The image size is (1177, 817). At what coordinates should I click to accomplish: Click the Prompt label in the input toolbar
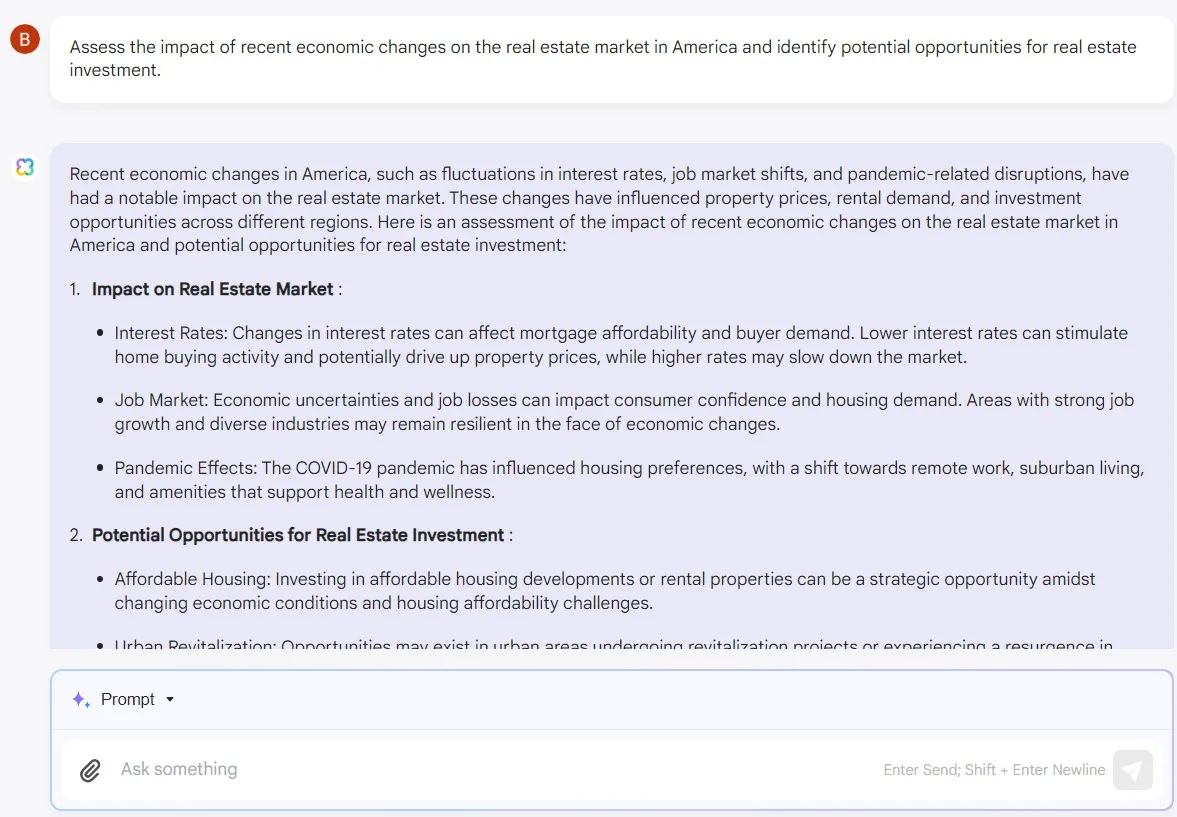click(x=128, y=699)
